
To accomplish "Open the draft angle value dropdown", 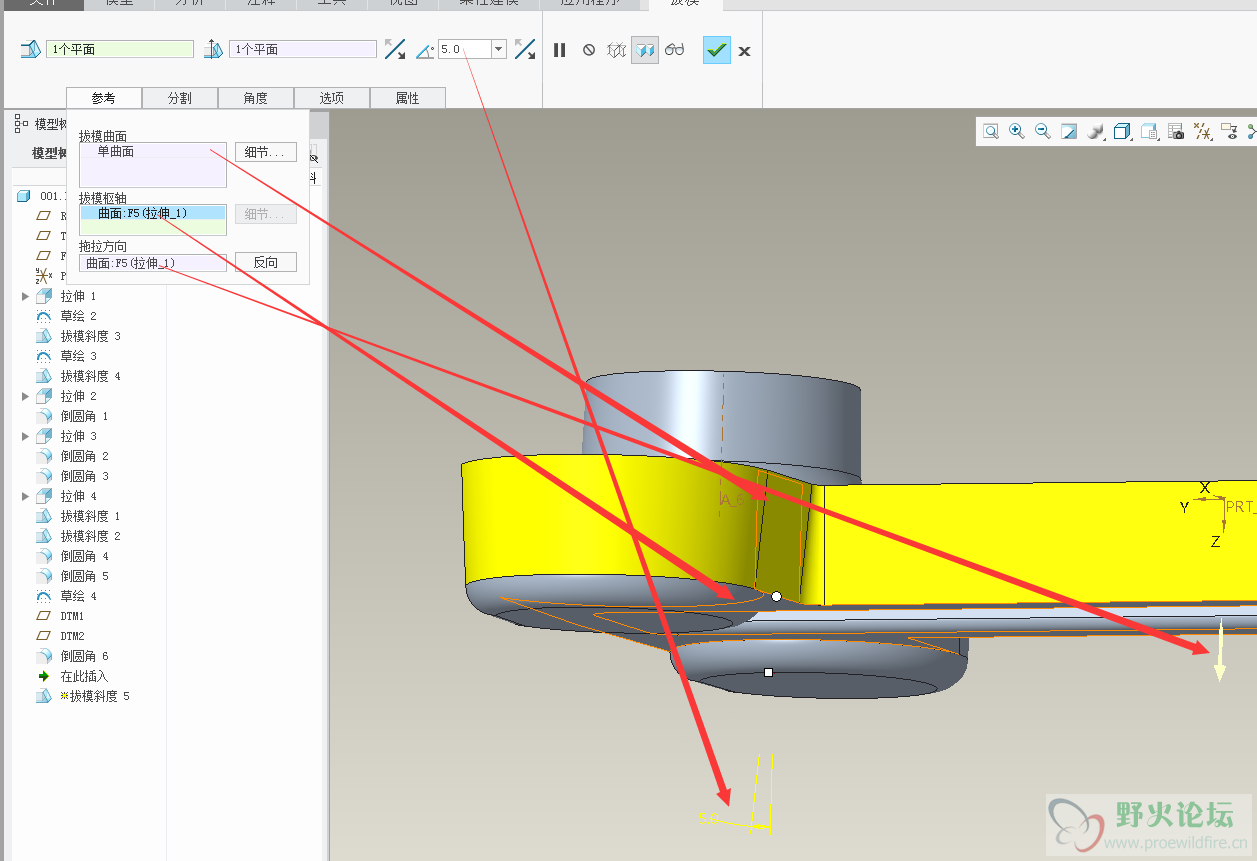I will click(499, 49).
